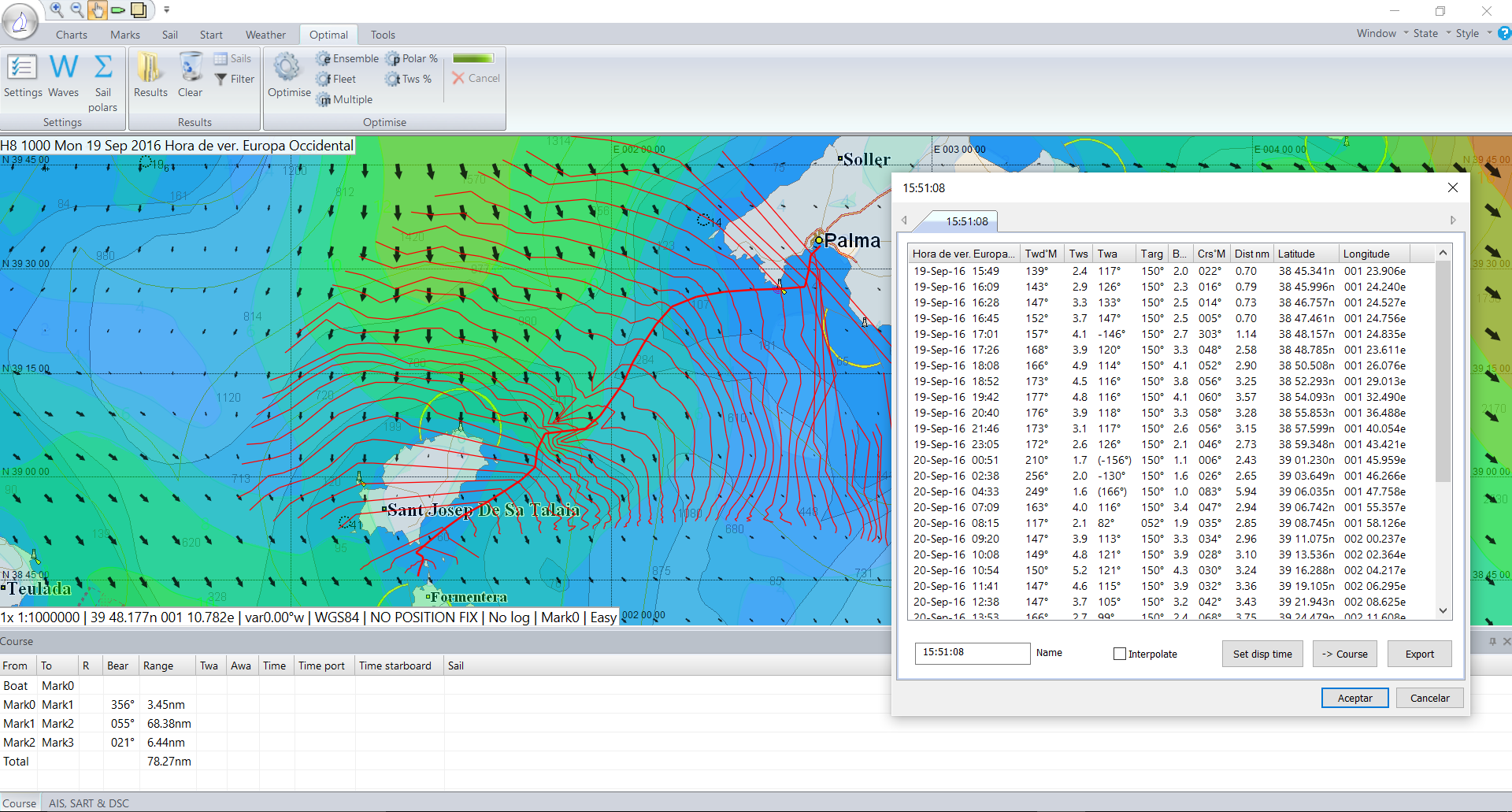Click the green optimisation progress bar
Image resolution: width=1512 pixels, height=812 pixels.
473,58
